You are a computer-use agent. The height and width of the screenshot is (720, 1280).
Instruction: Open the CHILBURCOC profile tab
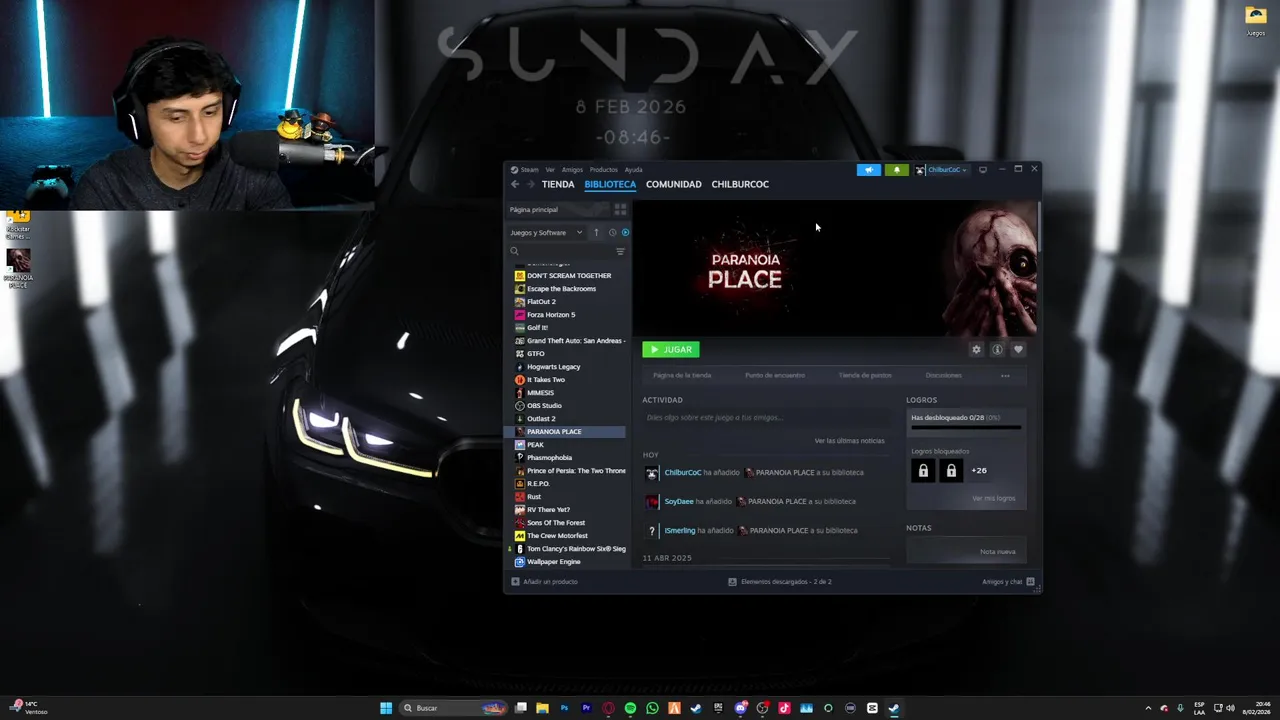click(740, 184)
